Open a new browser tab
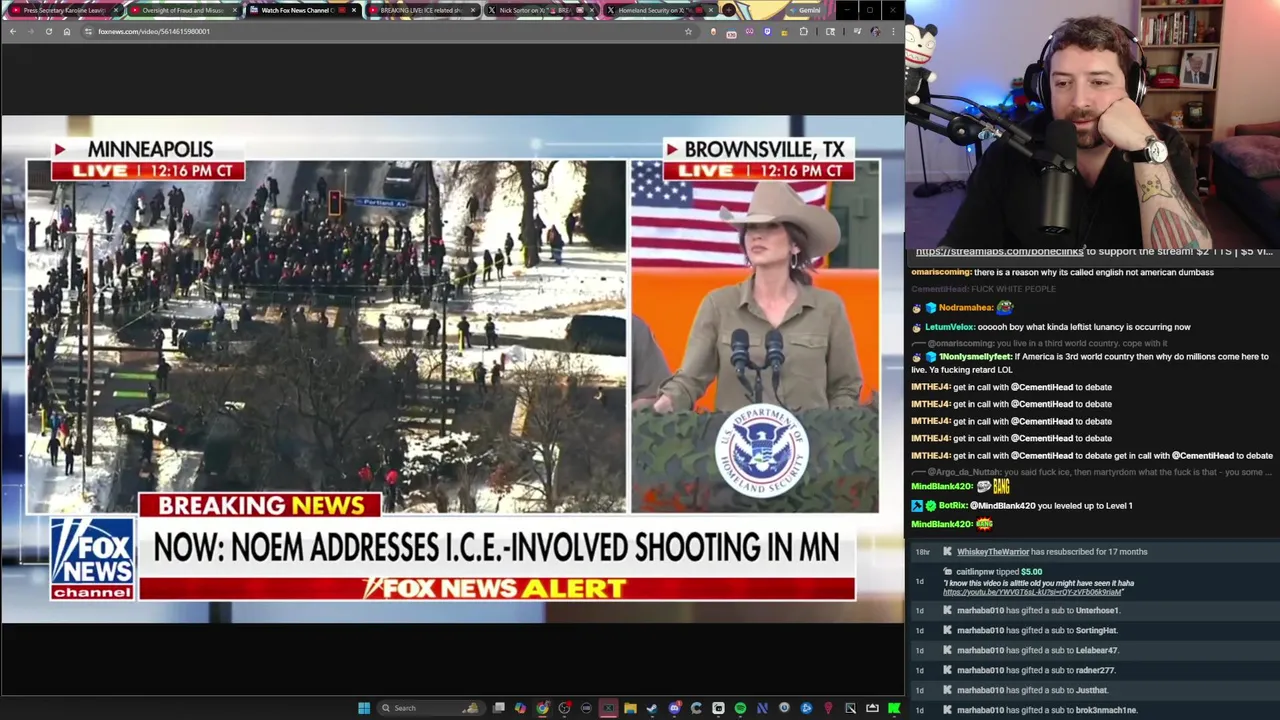The width and height of the screenshot is (1280, 720). click(x=729, y=10)
